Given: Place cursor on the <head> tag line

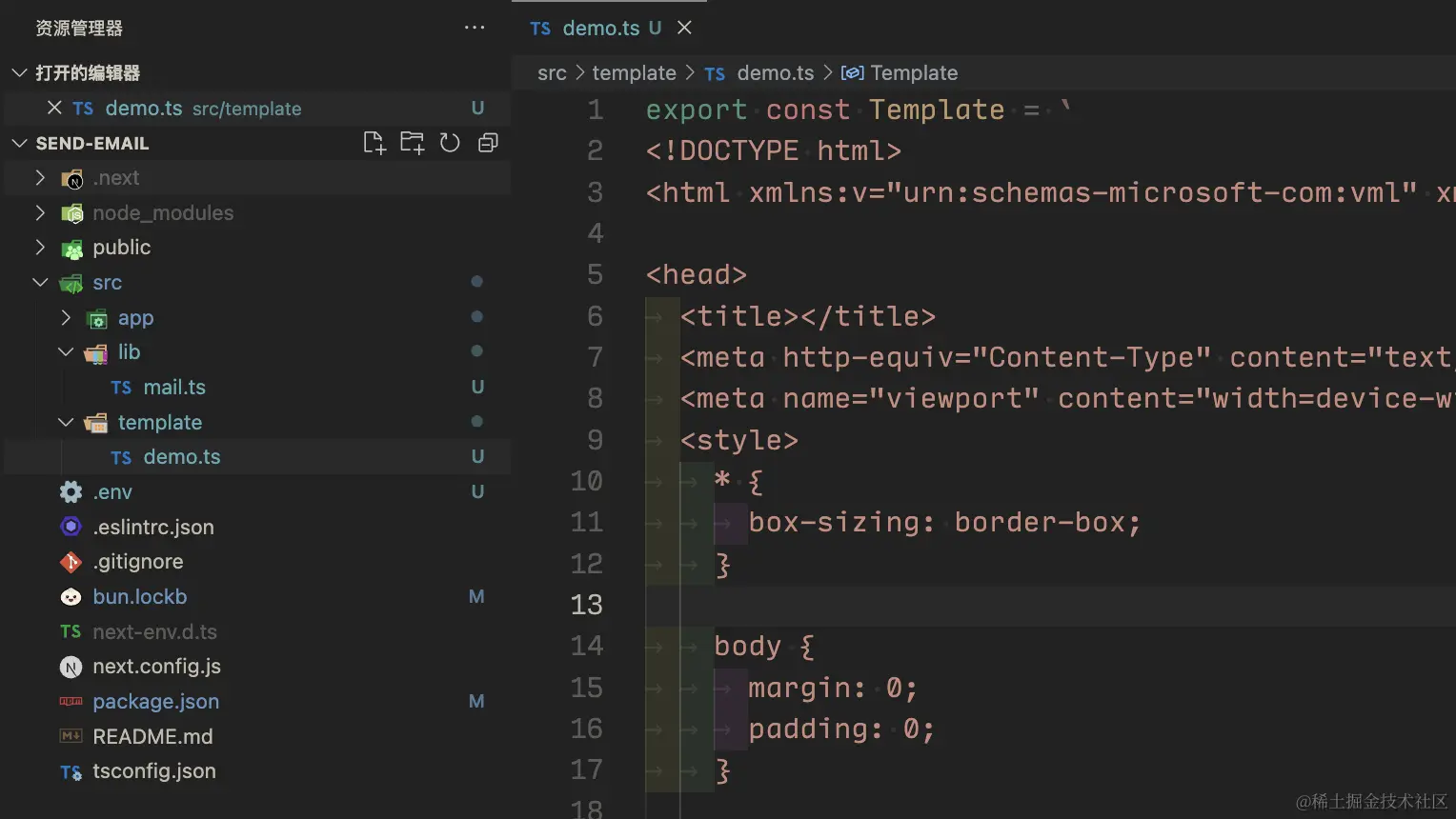Looking at the screenshot, I should [x=697, y=275].
